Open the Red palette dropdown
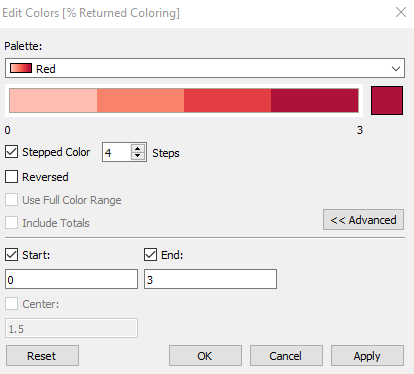The width and height of the screenshot is (414, 374). [x=205, y=68]
